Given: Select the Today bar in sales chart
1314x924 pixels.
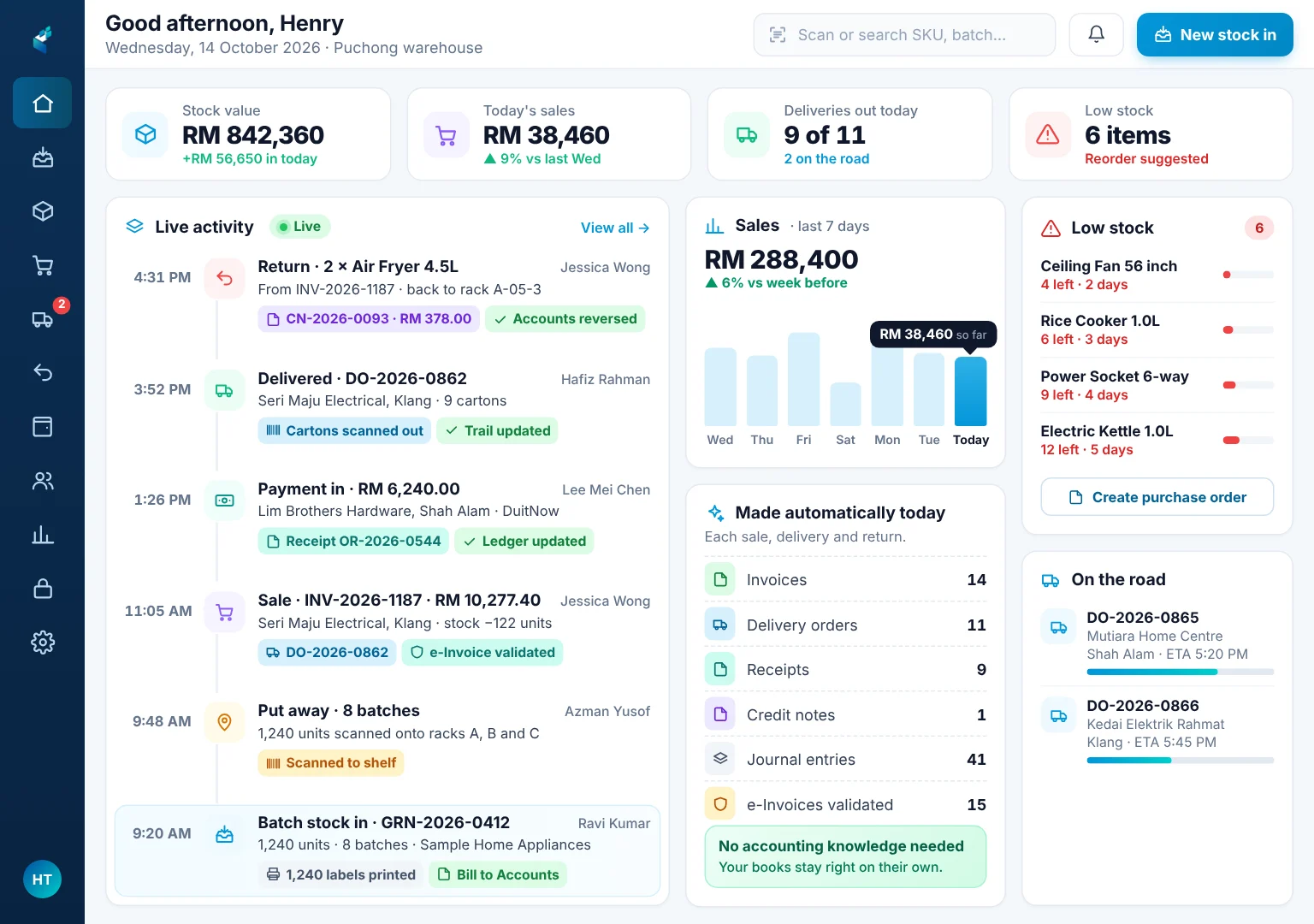Looking at the screenshot, I should 970,391.
